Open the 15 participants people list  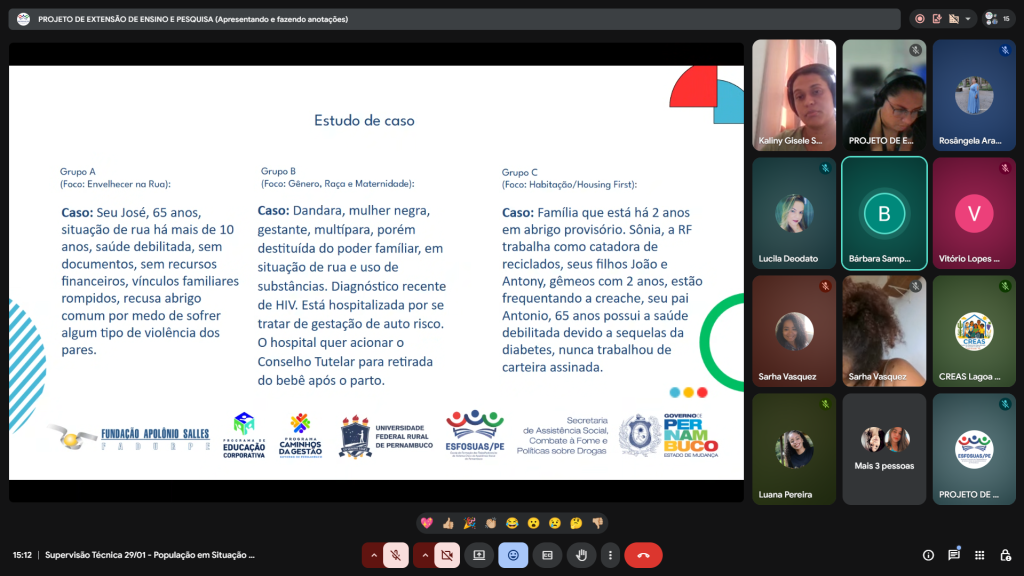[x=997, y=18]
